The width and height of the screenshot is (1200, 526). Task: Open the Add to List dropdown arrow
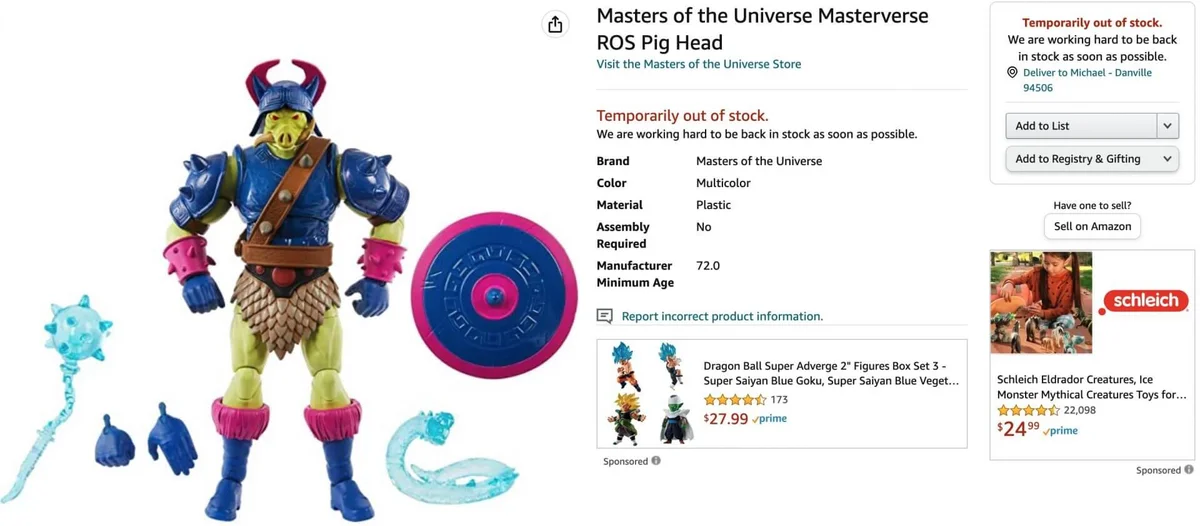click(x=1167, y=125)
